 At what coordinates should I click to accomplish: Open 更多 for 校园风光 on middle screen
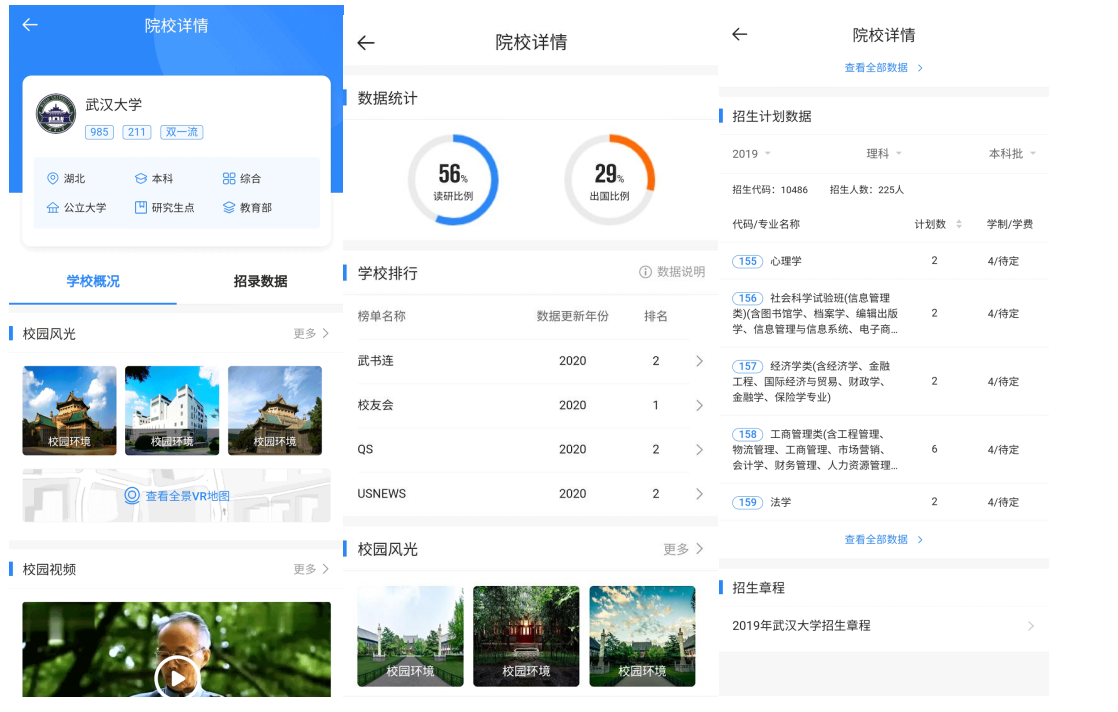coord(683,549)
